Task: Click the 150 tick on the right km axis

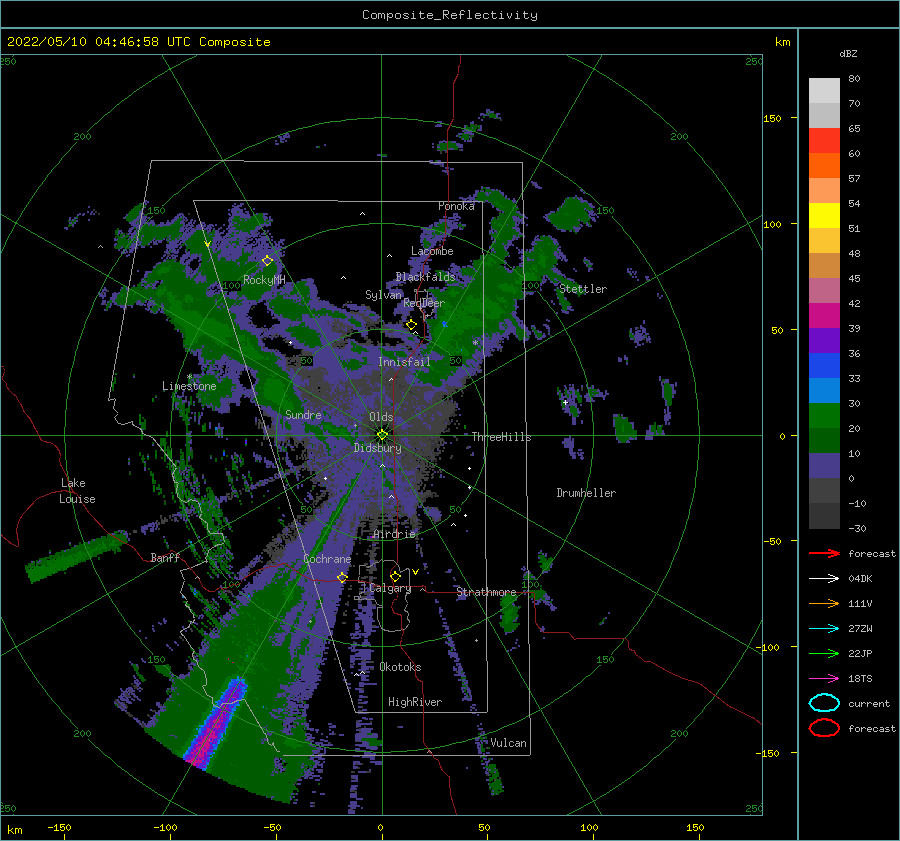Action: (x=772, y=118)
